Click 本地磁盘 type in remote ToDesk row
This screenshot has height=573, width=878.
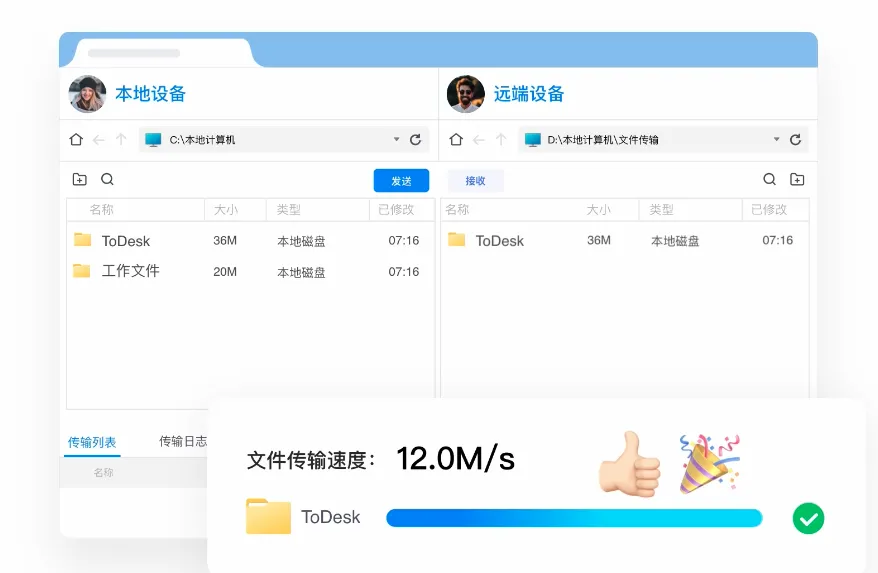(x=675, y=241)
